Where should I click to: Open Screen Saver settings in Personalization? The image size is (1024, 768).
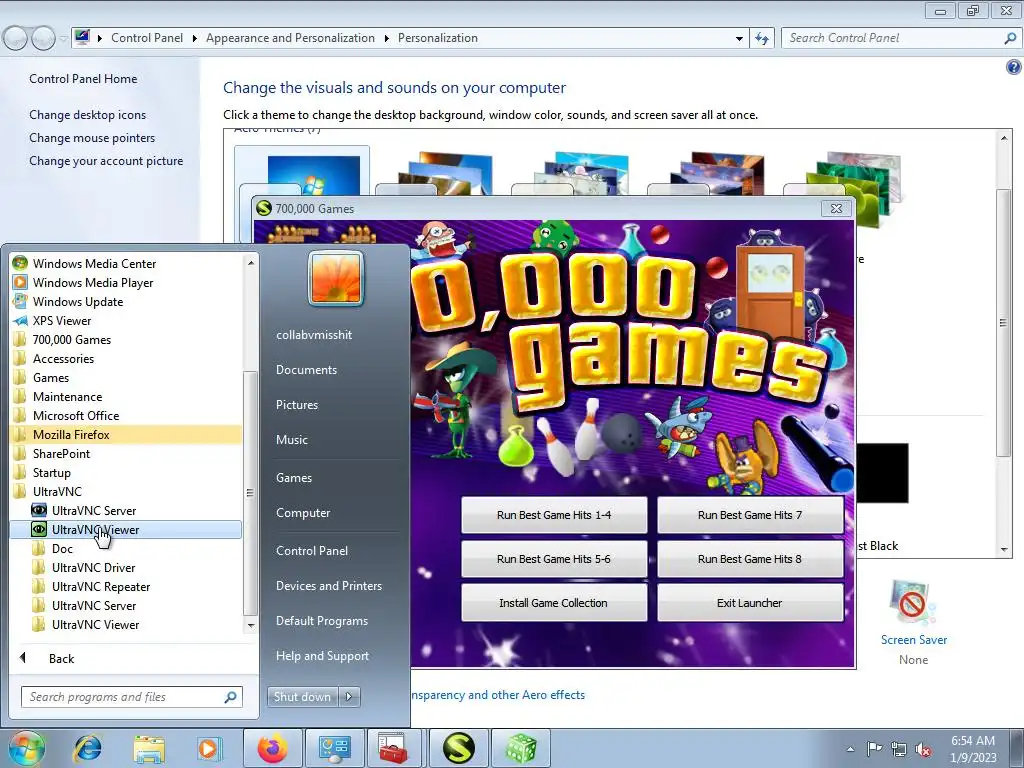[914, 620]
